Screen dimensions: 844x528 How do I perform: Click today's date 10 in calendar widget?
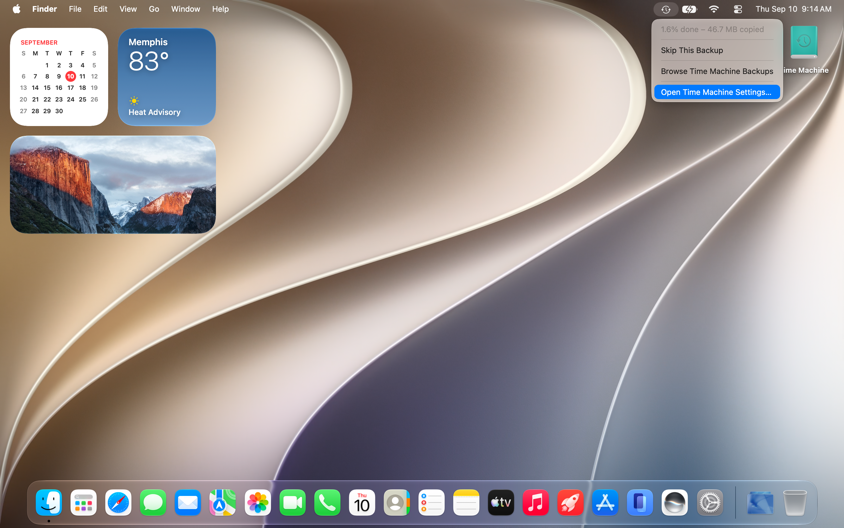coord(71,76)
